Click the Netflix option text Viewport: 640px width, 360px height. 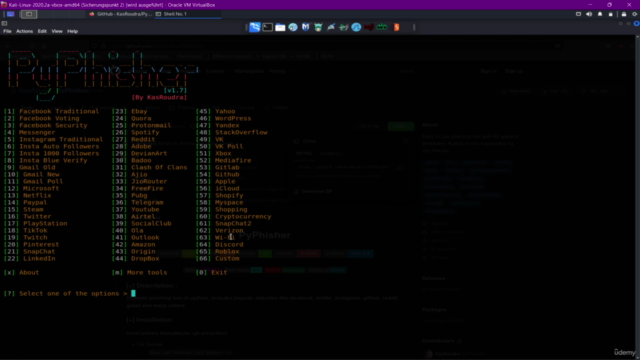37,196
